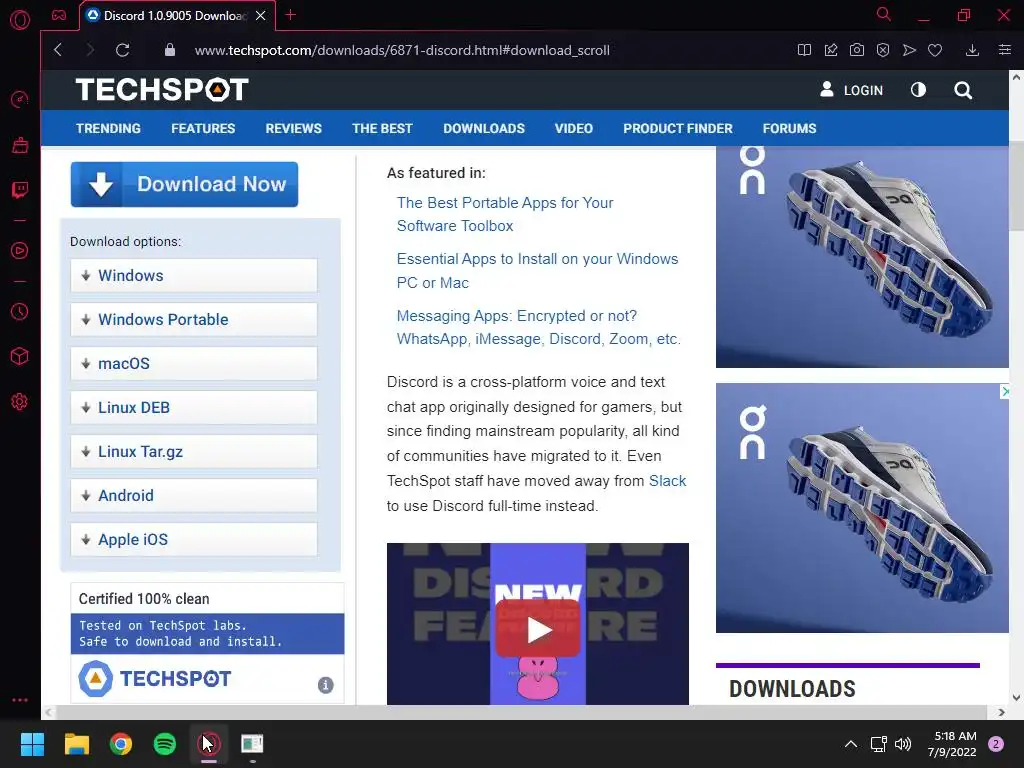Choose the Windows download option
The image size is (1024, 768).
coord(194,276)
